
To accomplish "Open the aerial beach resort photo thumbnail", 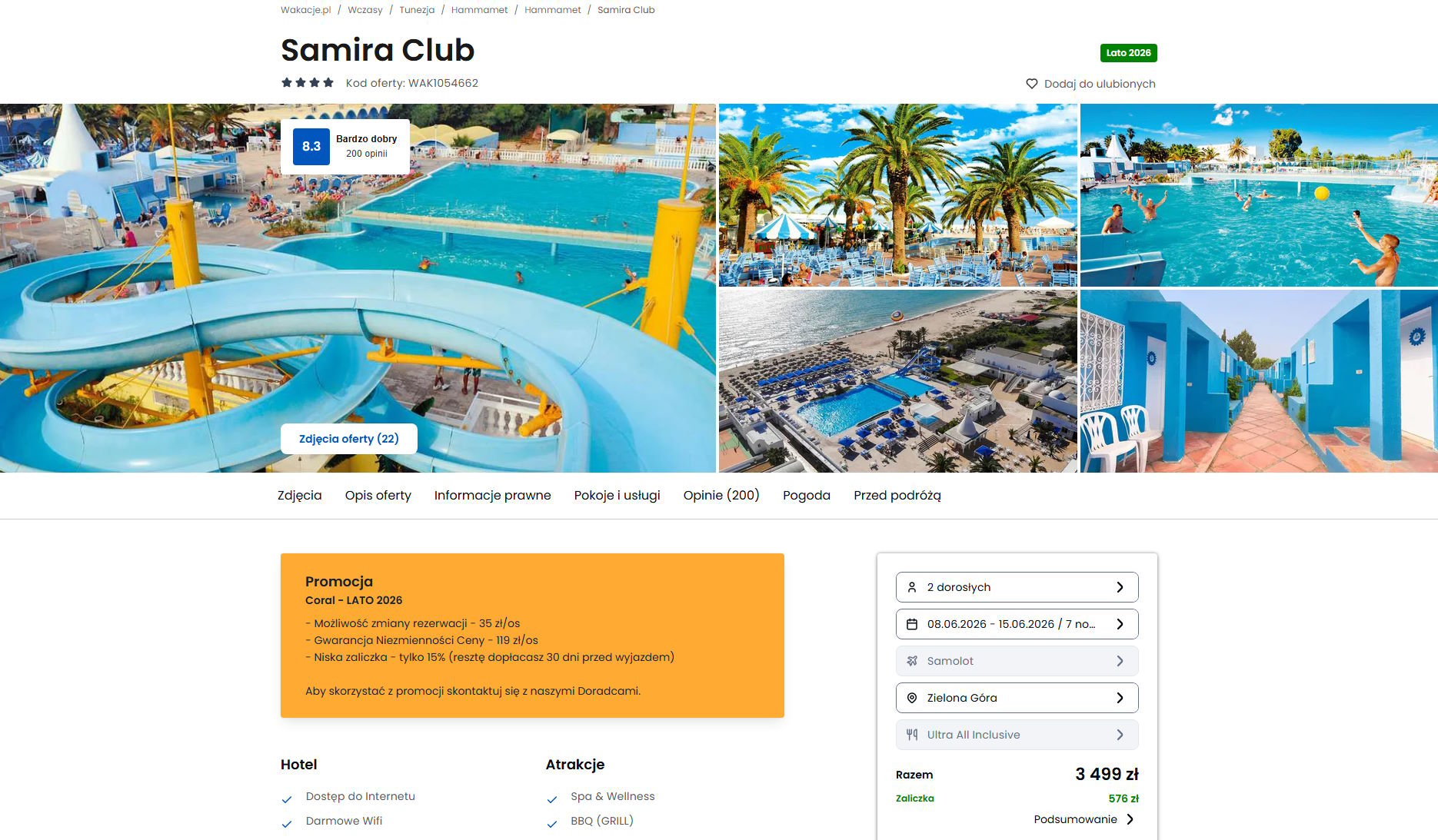I will pyautogui.click(x=897, y=381).
